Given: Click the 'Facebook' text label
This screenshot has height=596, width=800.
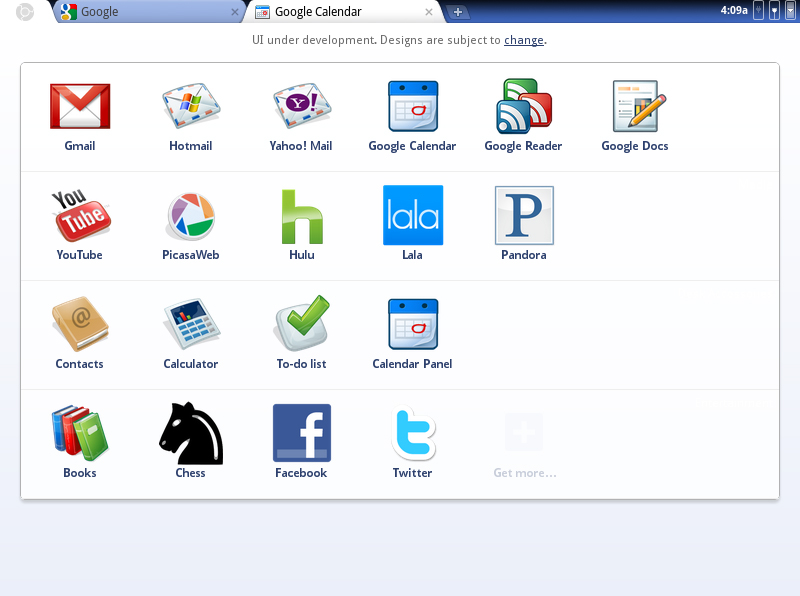Looking at the screenshot, I should point(301,473).
